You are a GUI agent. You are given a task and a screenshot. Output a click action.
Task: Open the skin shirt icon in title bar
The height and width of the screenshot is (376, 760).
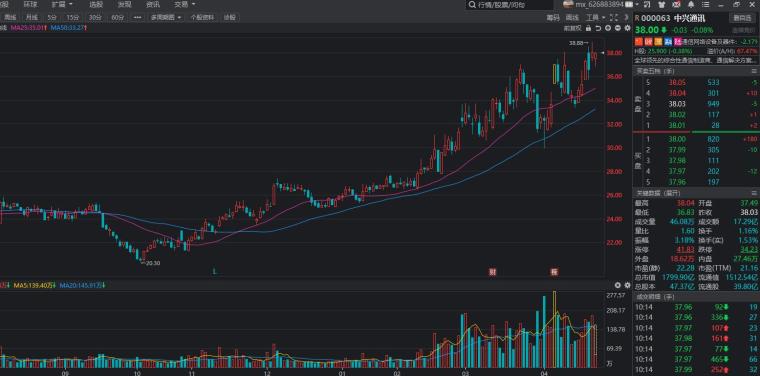(x=662, y=5)
